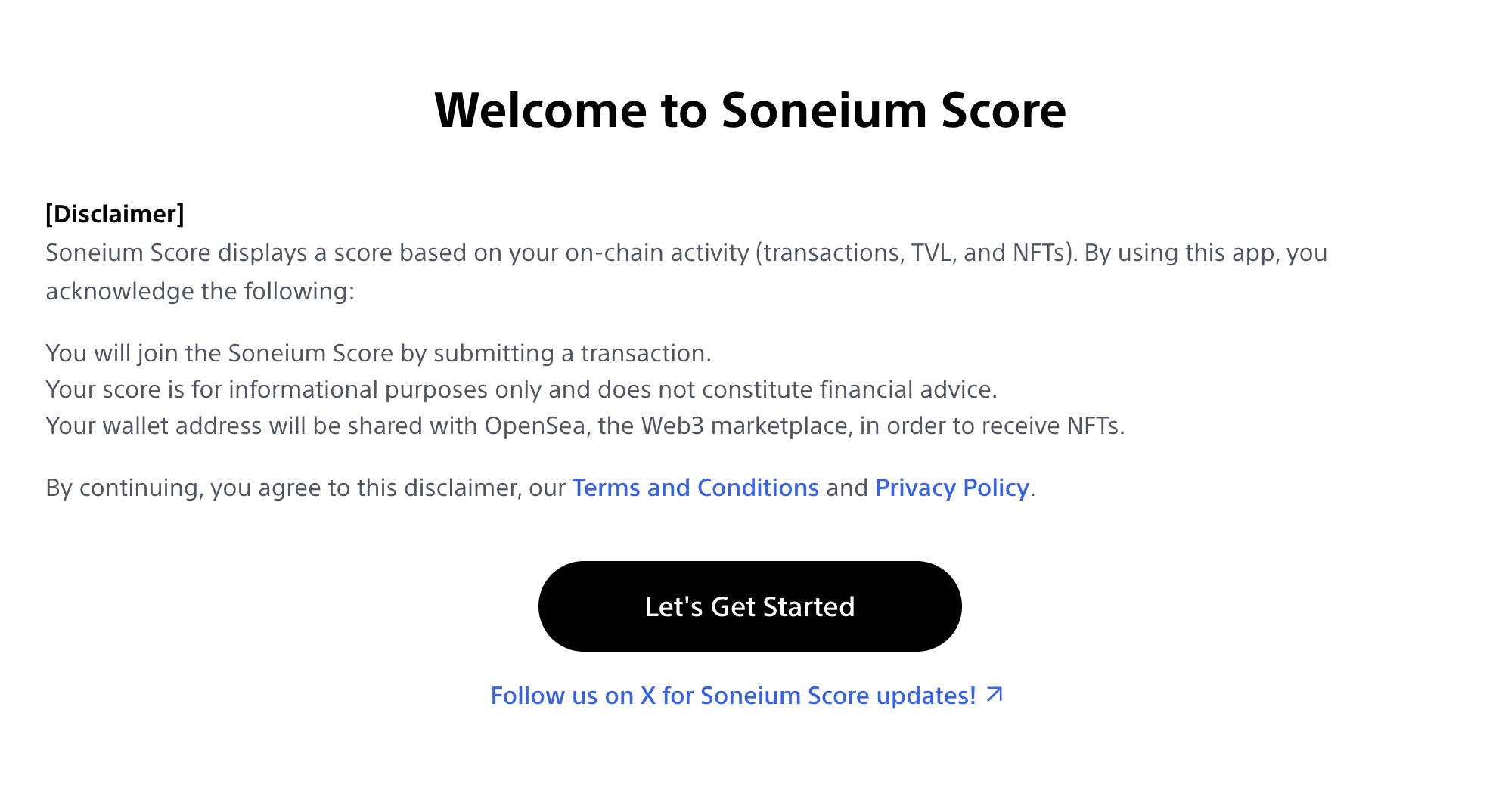Click the 'acknowledge the following:' text
This screenshot has height=812, width=1502.
coord(200,291)
